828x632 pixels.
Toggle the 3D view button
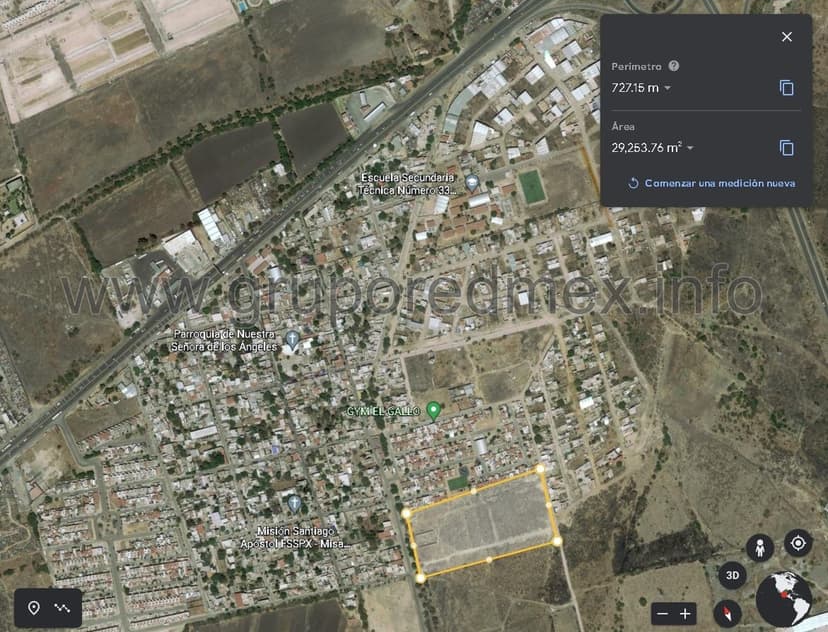(732, 576)
